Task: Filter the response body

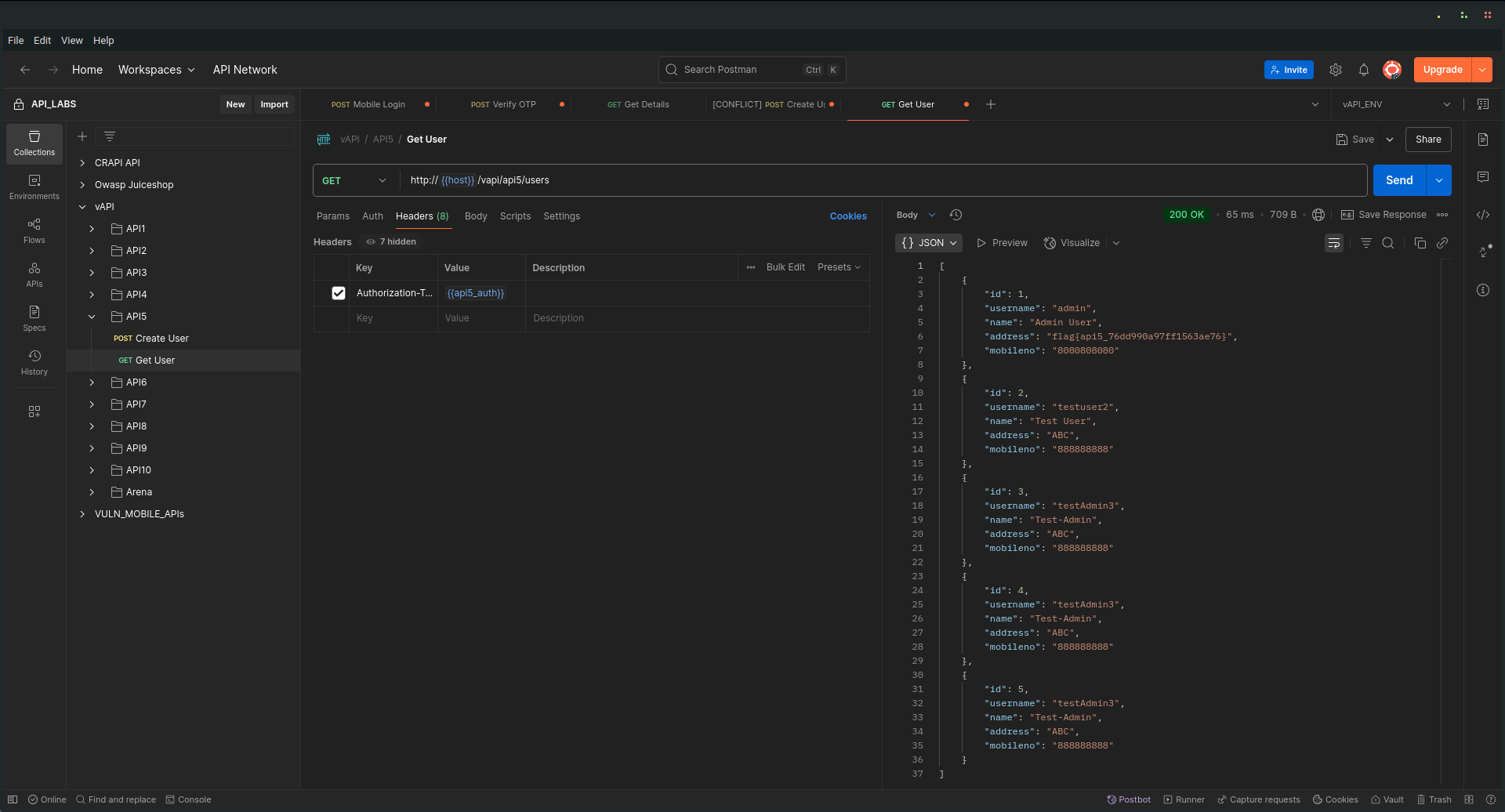Action: tap(1366, 243)
